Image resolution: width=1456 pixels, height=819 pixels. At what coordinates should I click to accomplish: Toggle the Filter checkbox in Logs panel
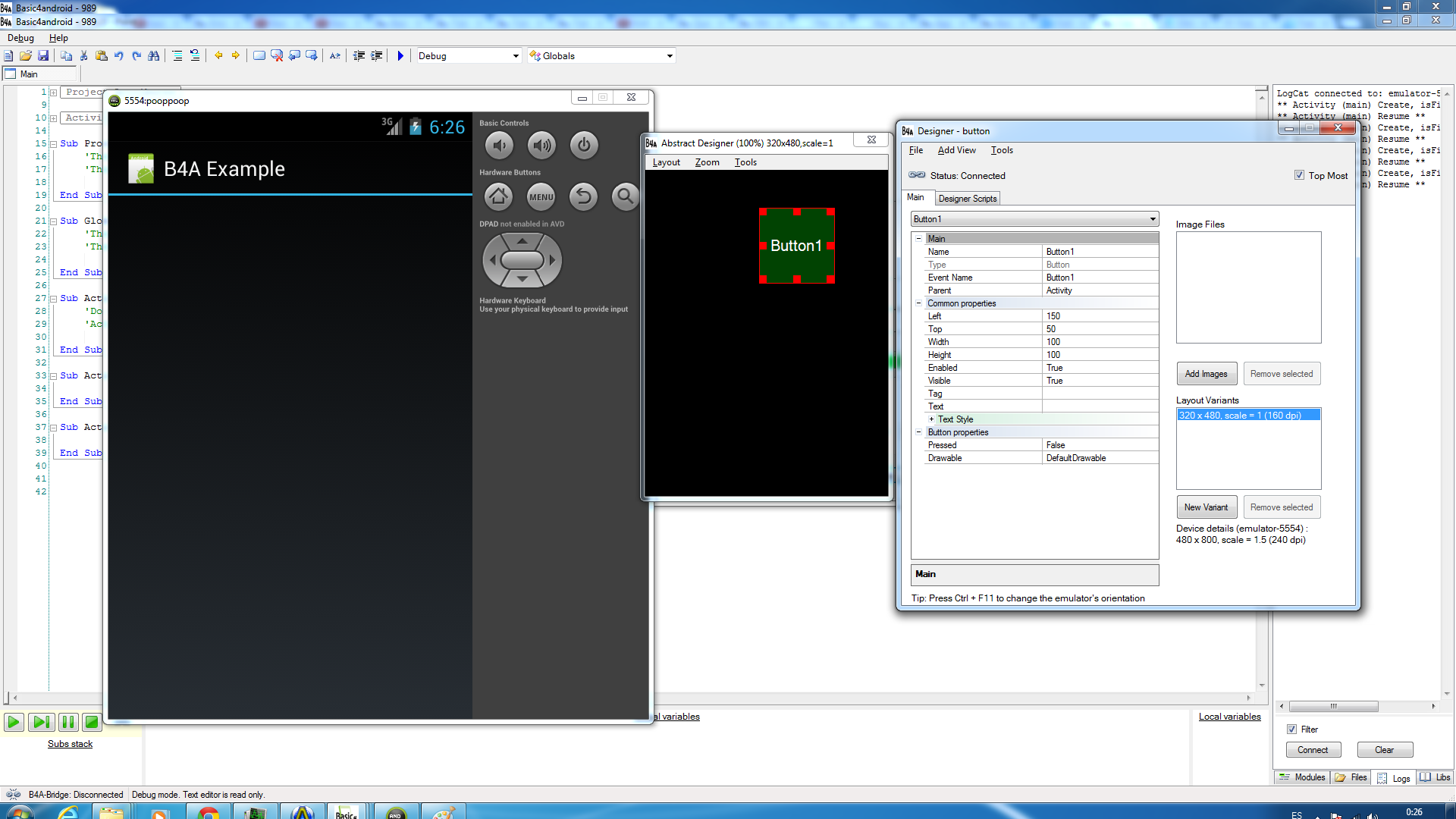pos(1291,730)
